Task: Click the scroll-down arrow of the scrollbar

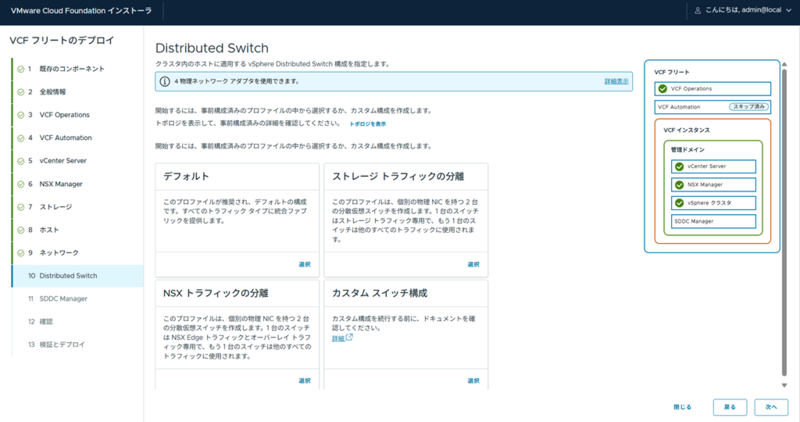Action: 784,385
